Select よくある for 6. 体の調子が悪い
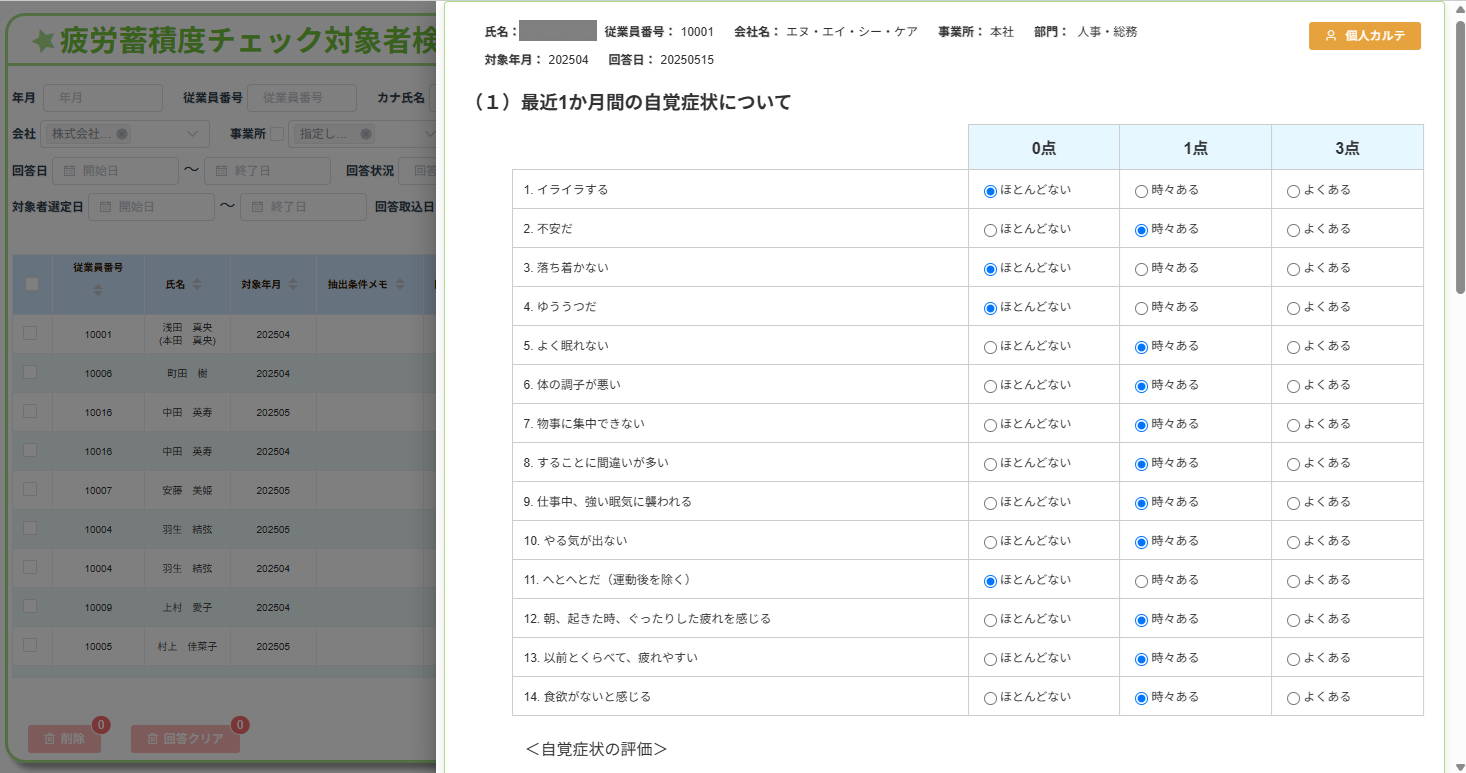Image resolution: width=1466 pixels, height=773 pixels. [x=1293, y=386]
